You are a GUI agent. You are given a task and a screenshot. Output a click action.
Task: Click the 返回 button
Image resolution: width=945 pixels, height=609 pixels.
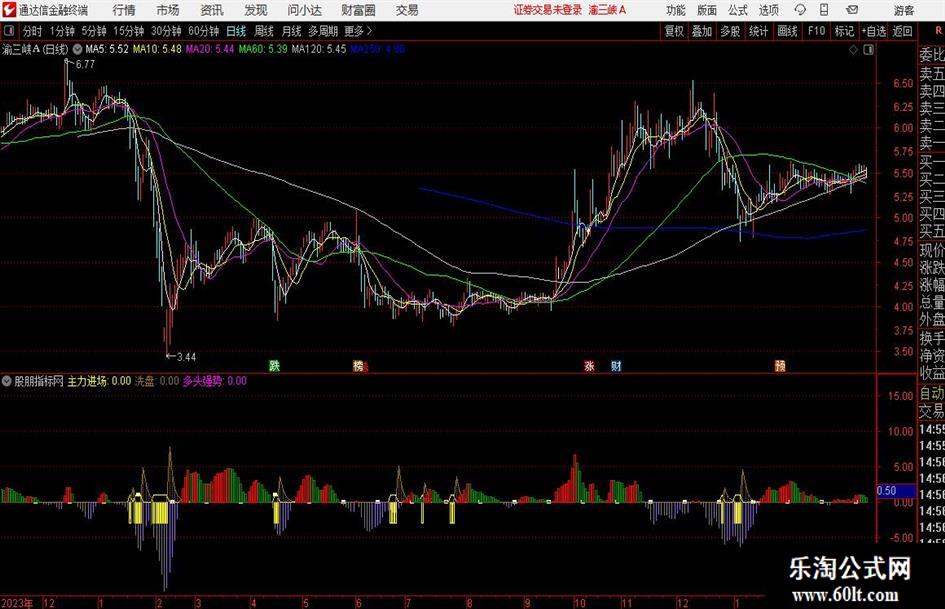[x=902, y=31]
